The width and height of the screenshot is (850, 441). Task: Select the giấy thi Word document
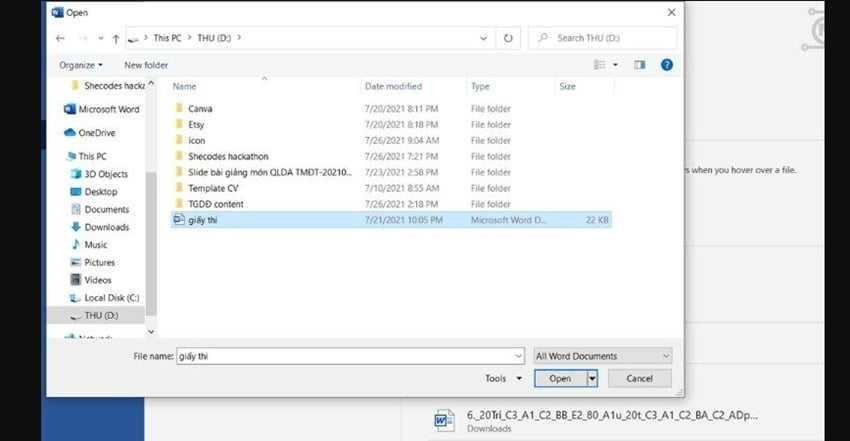click(391, 220)
